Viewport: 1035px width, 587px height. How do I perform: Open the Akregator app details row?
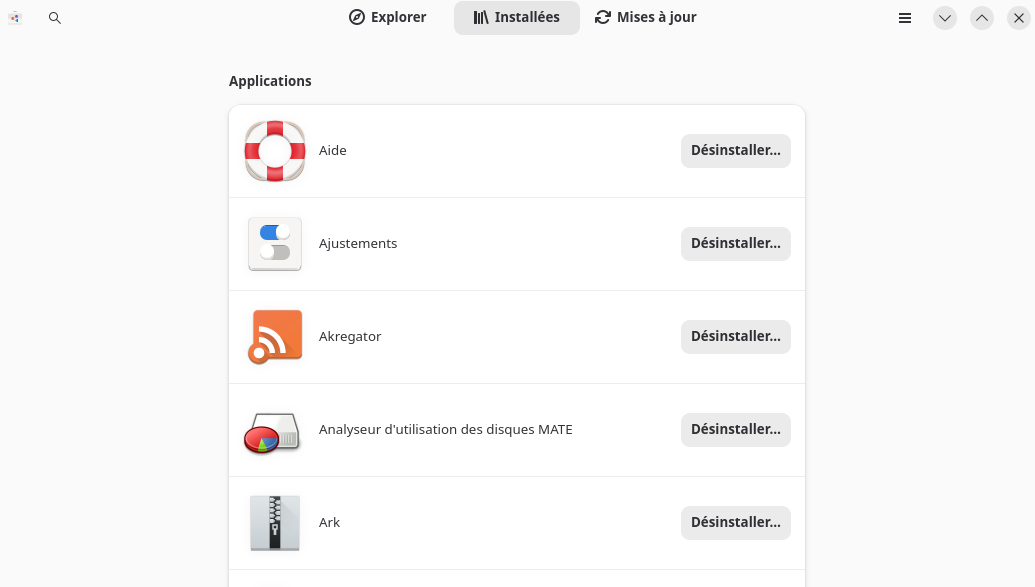[x=480, y=337]
